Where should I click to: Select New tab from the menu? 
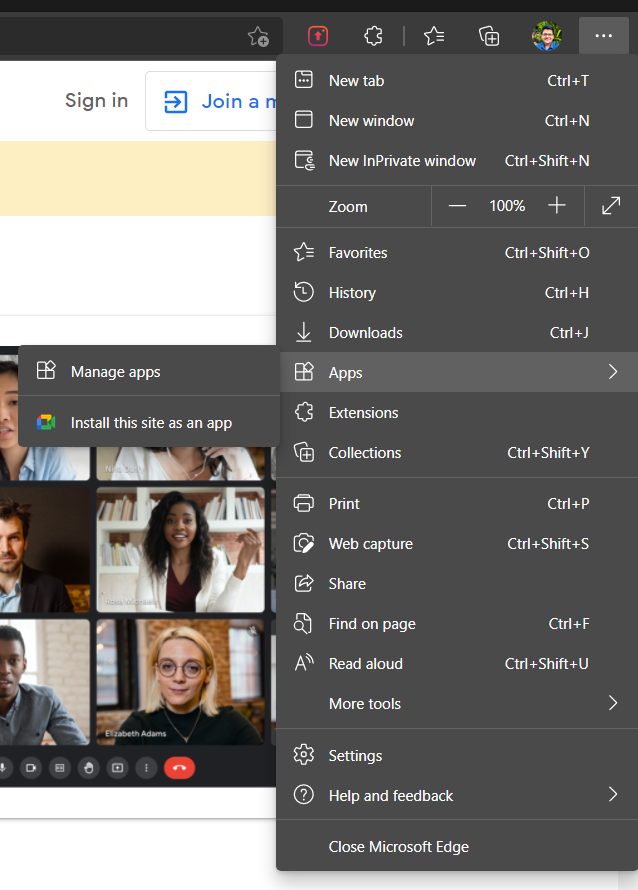[457, 81]
